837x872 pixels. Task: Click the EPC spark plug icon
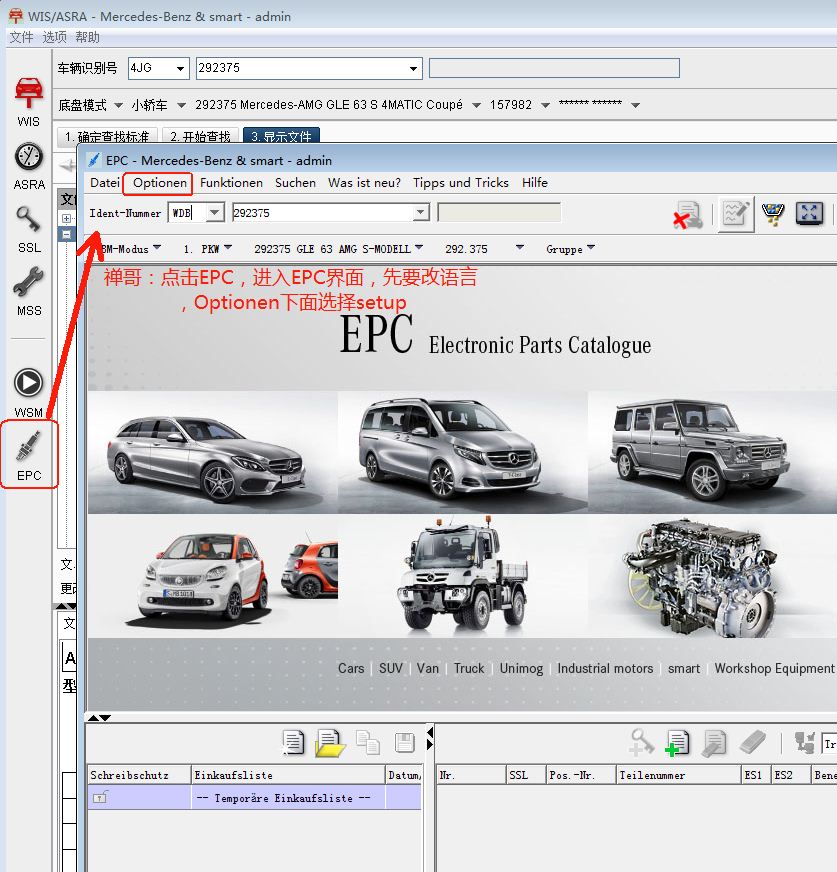click(29, 452)
